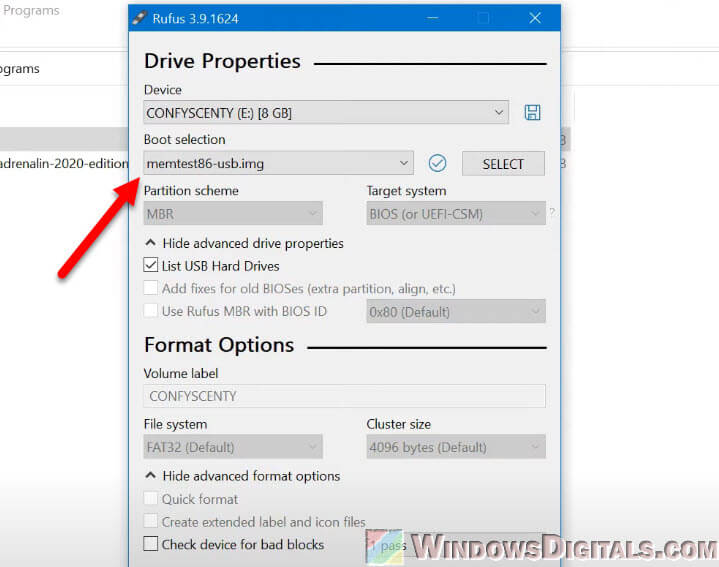The image size is (719, 567).
Task: Click the target system help question mark
Action: point(552,212)
